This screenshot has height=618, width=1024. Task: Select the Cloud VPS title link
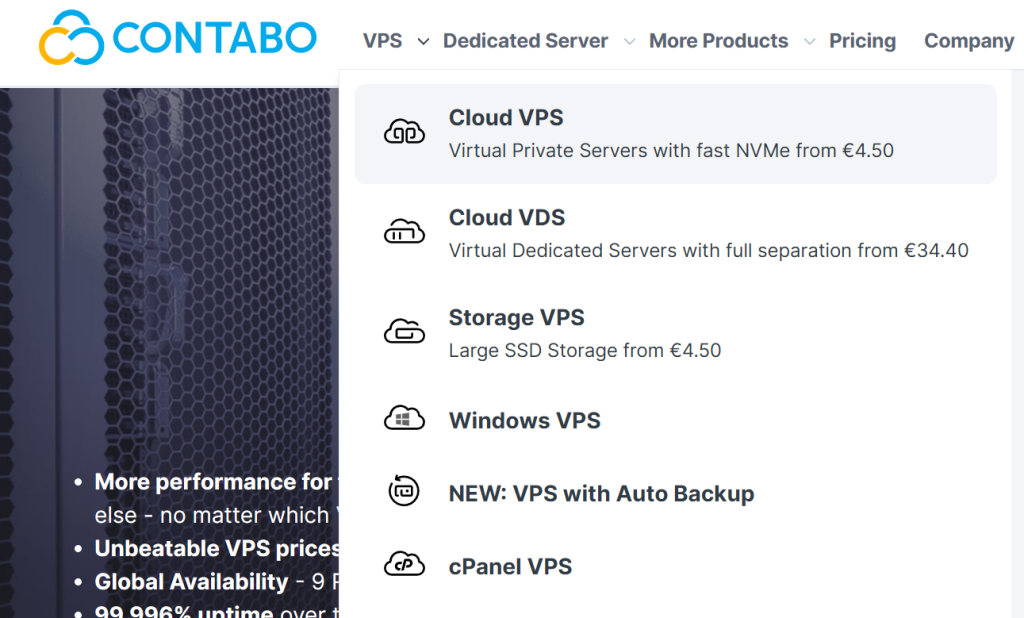click(506, 118)
